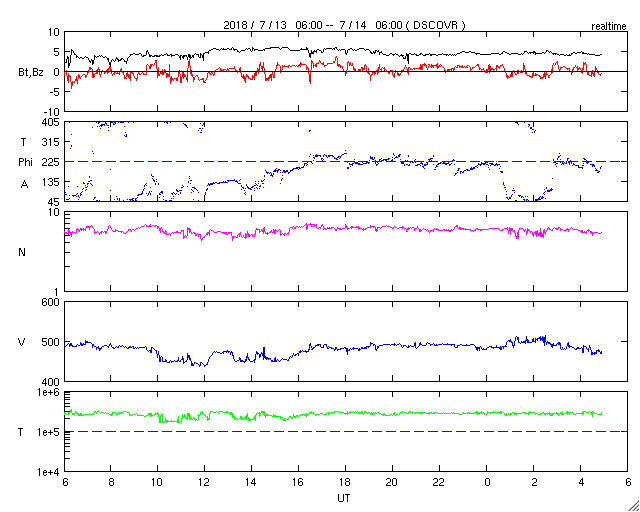
Task: Click the "135" tick label on Phi axis
Action: 52,182
